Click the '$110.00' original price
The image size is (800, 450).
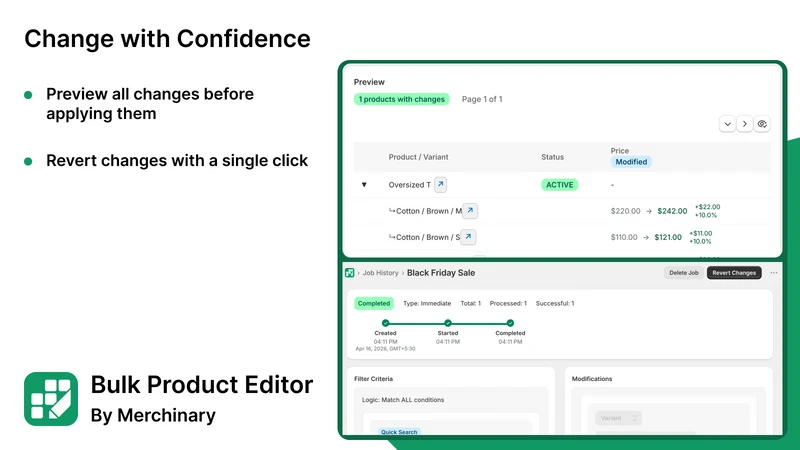click(624, 237)
